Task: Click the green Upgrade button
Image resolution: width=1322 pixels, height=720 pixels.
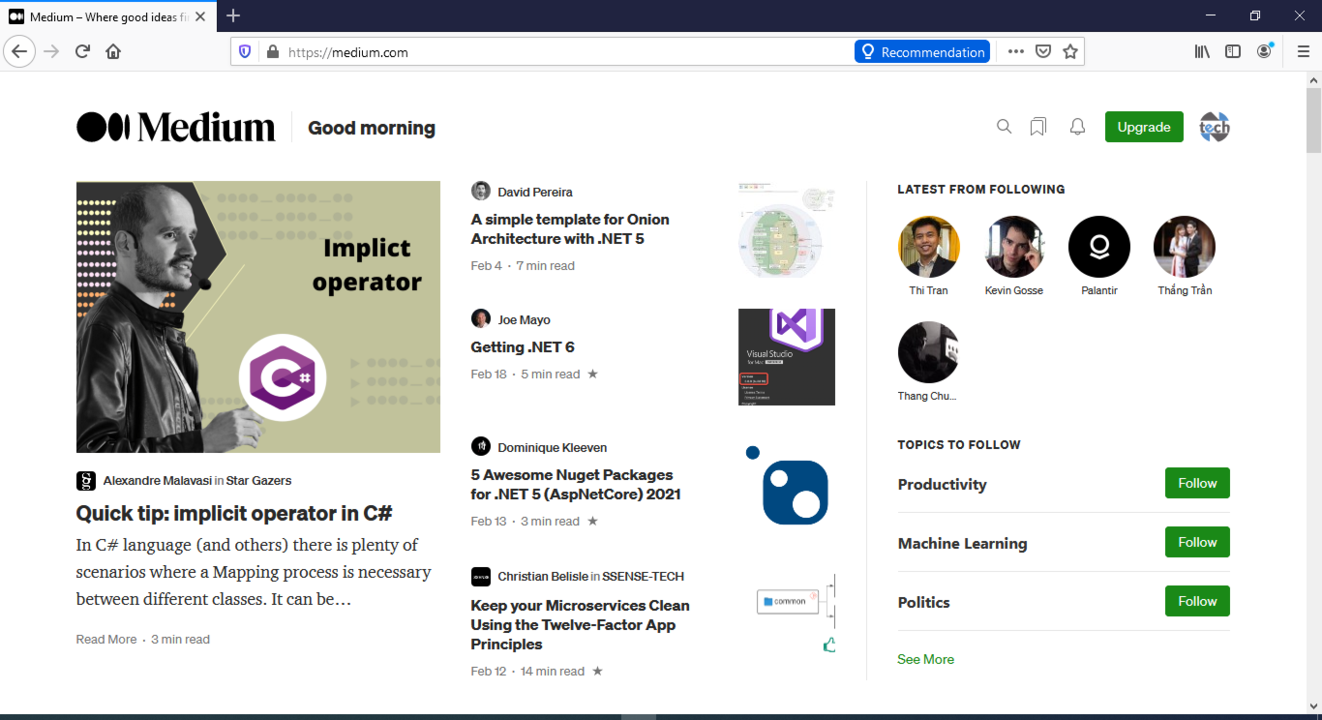Action: [1143, 127]
